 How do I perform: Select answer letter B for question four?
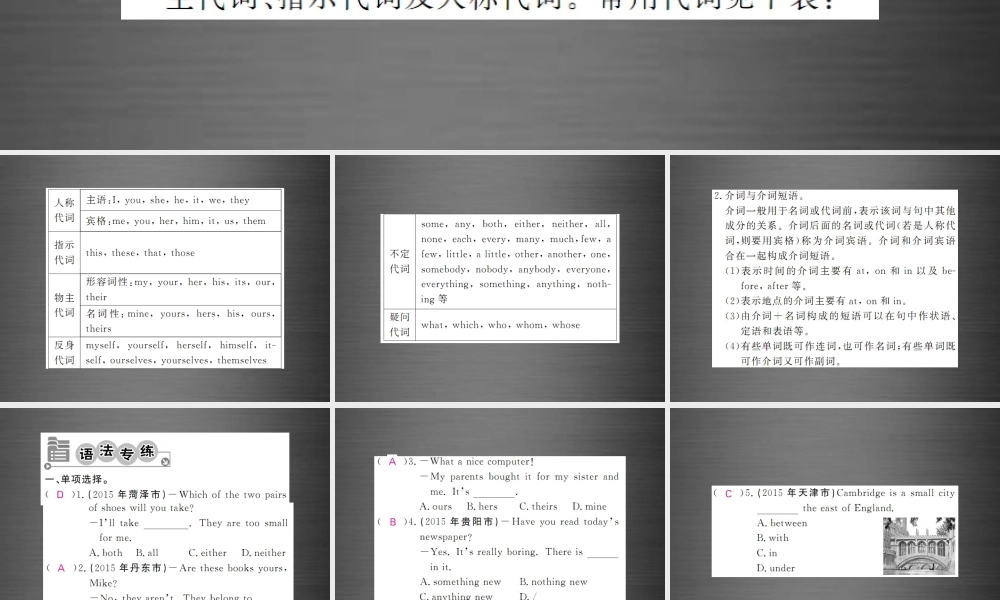[392, 522]
